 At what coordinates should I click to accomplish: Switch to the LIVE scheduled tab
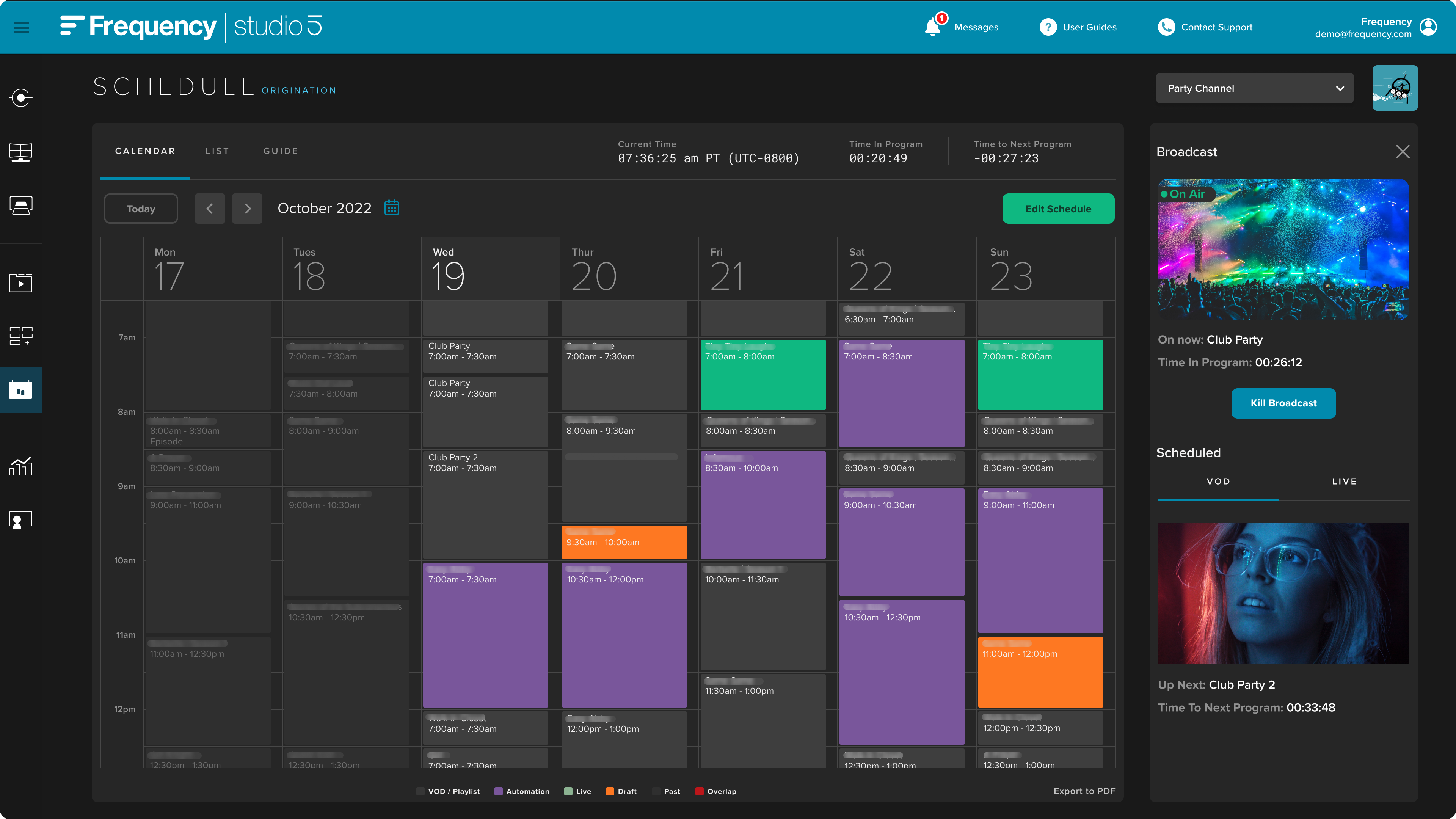pos(1344,482)
